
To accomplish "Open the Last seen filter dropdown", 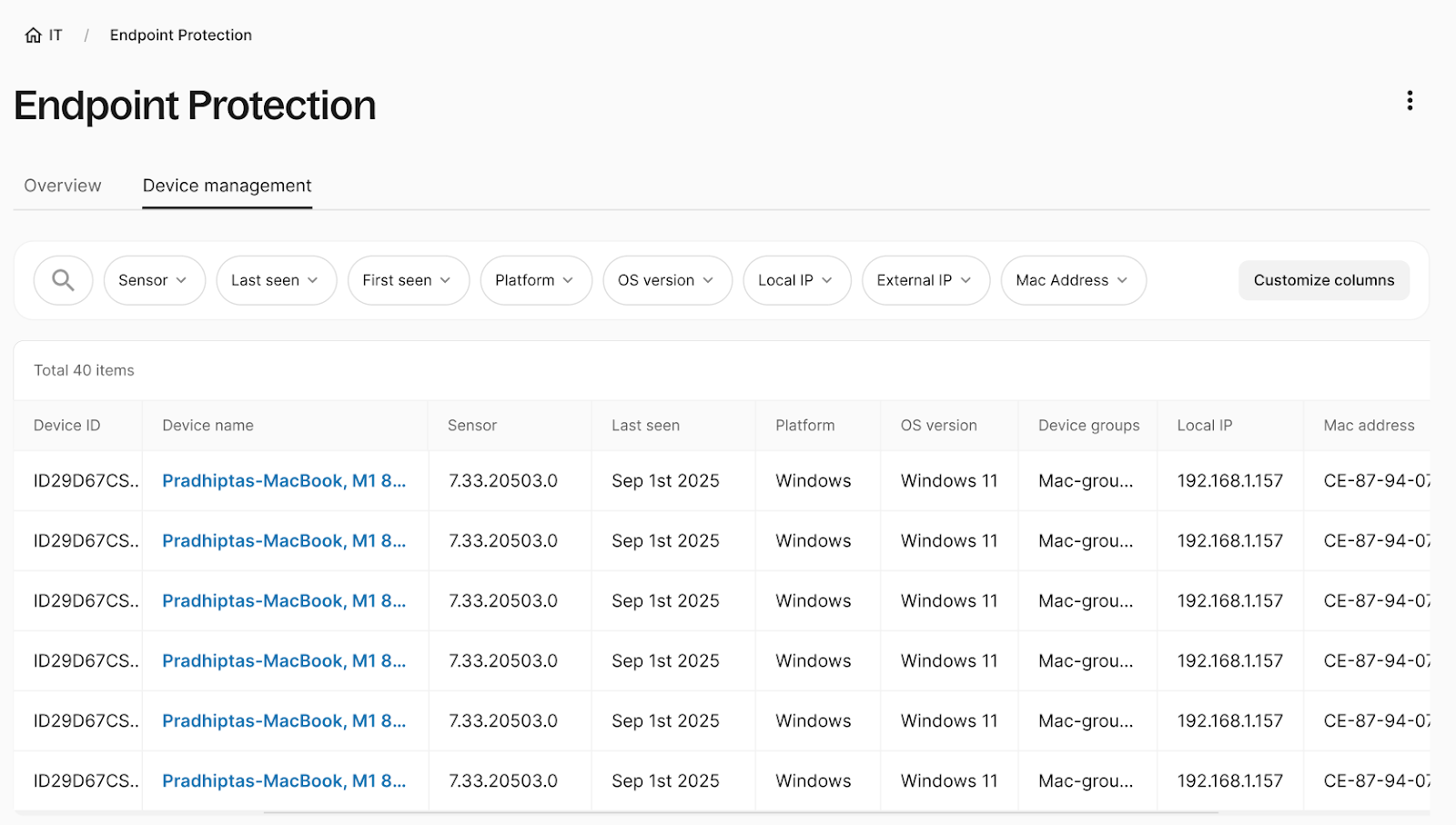I will coord(276,280).
